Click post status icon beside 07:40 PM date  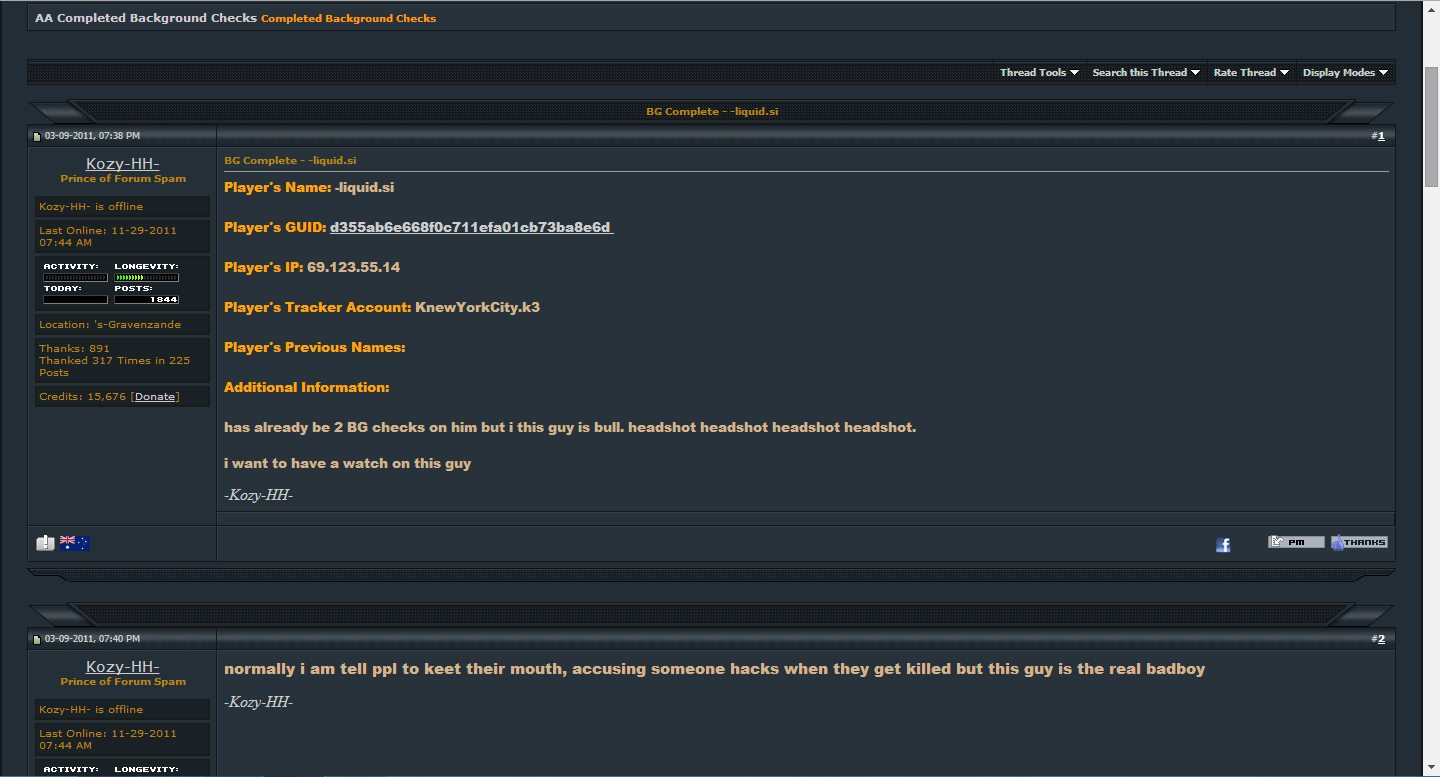tap(37, 639)
